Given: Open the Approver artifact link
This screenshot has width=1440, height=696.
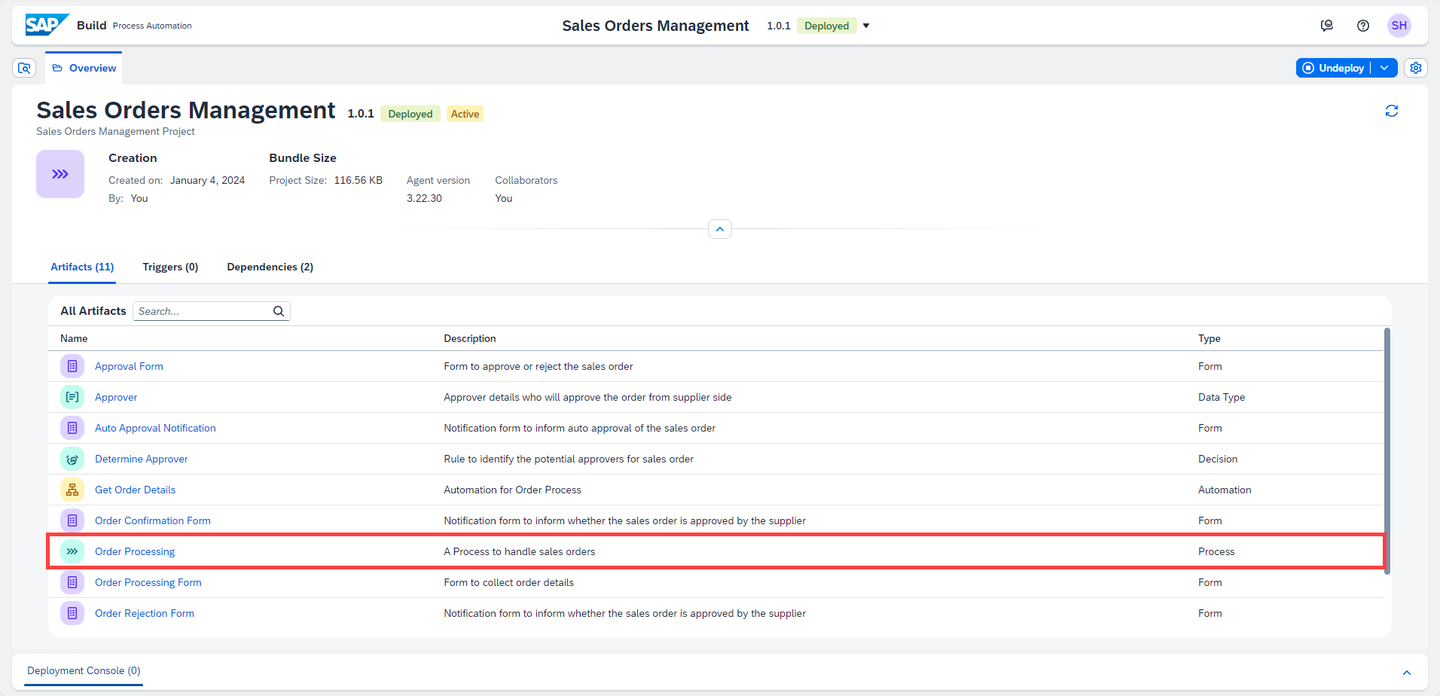Looking at the screenshot, I should click(x=116, y=398).
